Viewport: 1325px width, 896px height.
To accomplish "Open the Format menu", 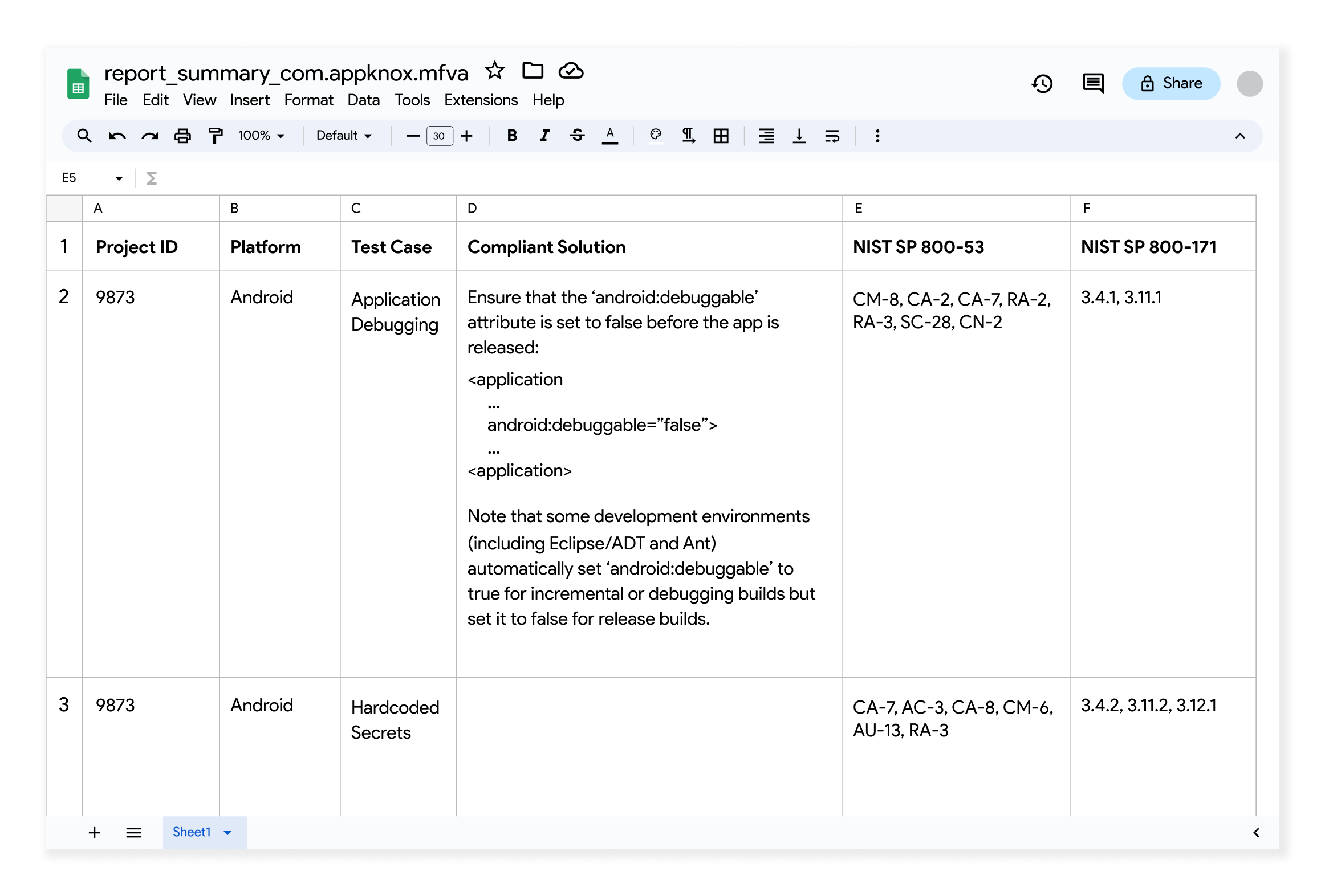I will 308,100.
